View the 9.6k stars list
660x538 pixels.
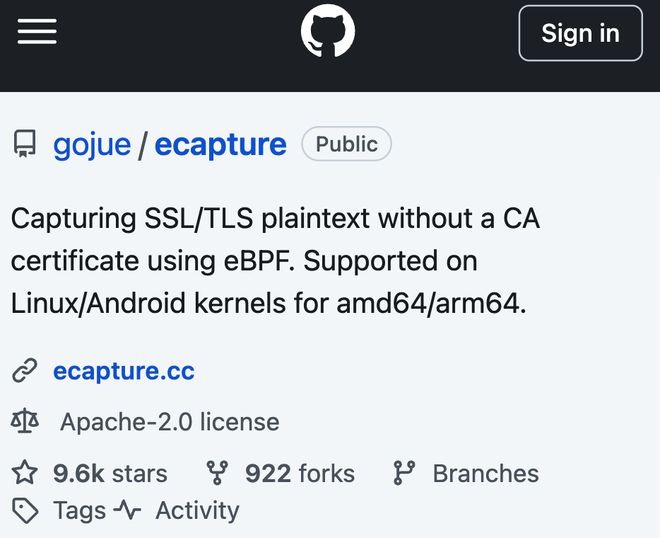110,473
